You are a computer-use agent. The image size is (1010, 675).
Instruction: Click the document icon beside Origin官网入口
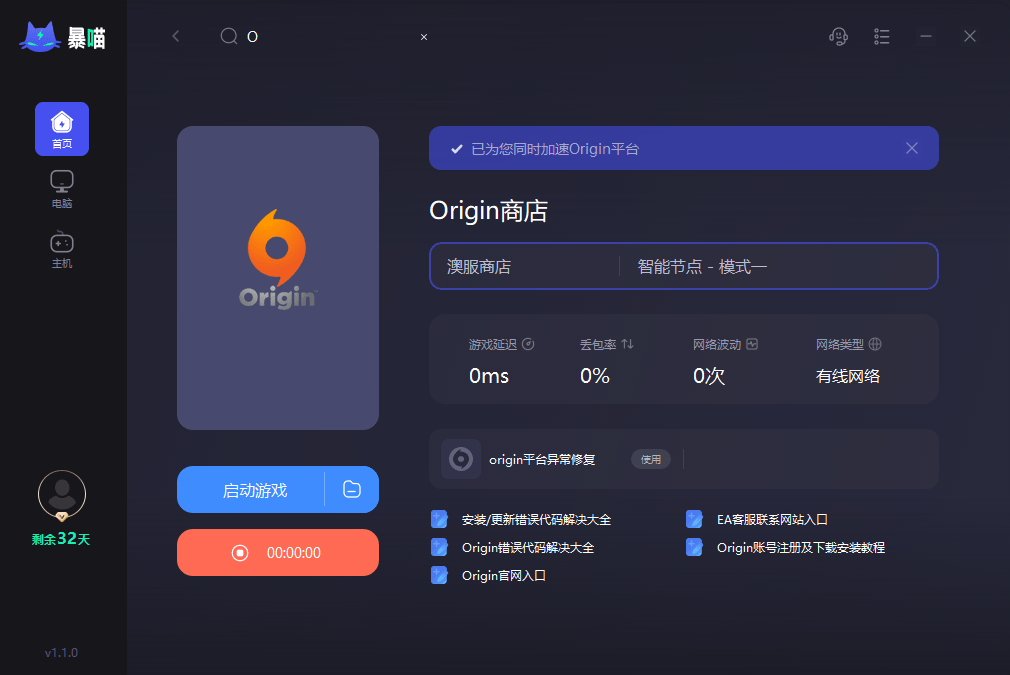[x=439, y=575]
